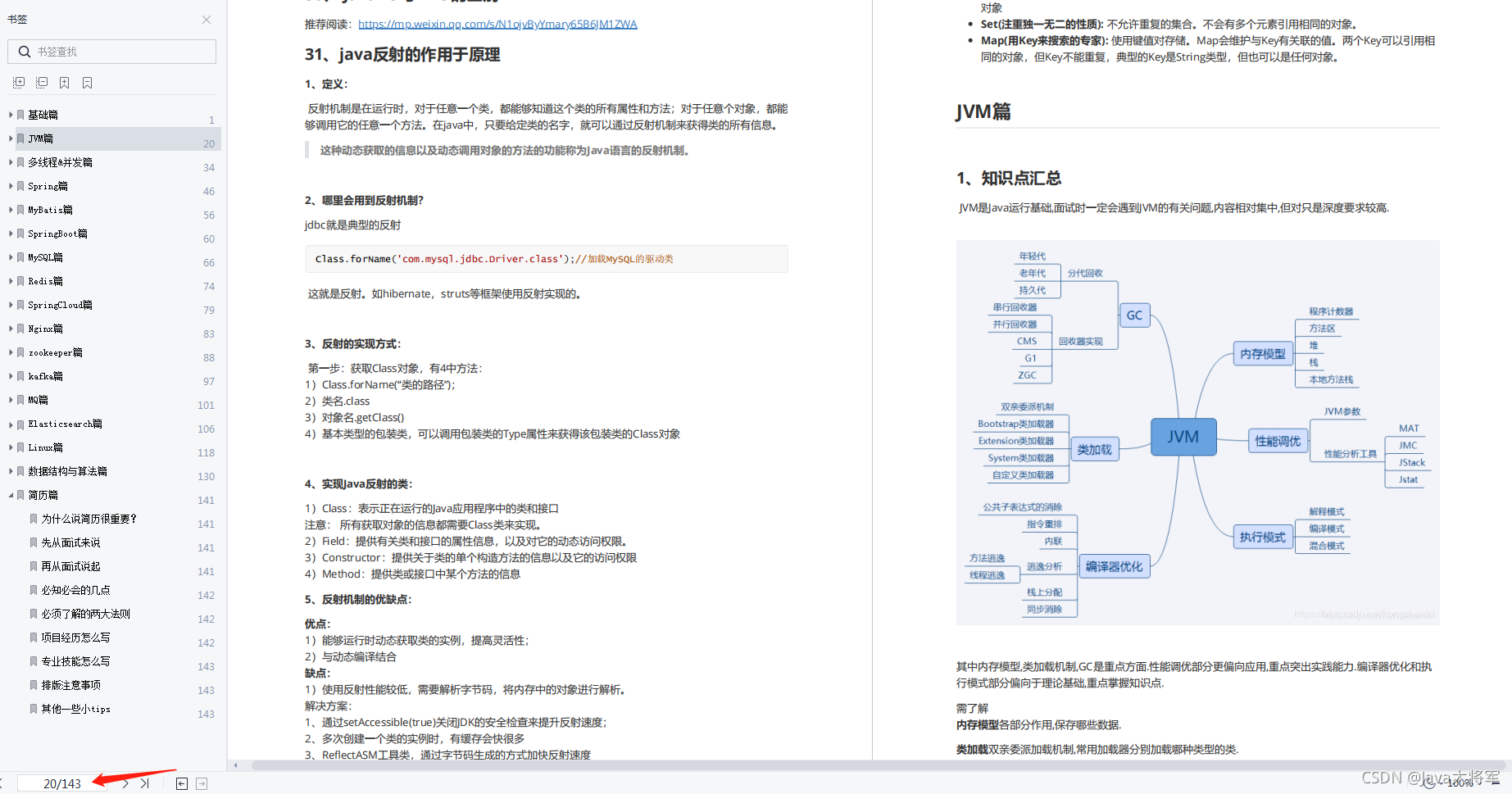Go to the next page arrow
The width and height of the screenshot is (1512, 794).
pos(125,784)
